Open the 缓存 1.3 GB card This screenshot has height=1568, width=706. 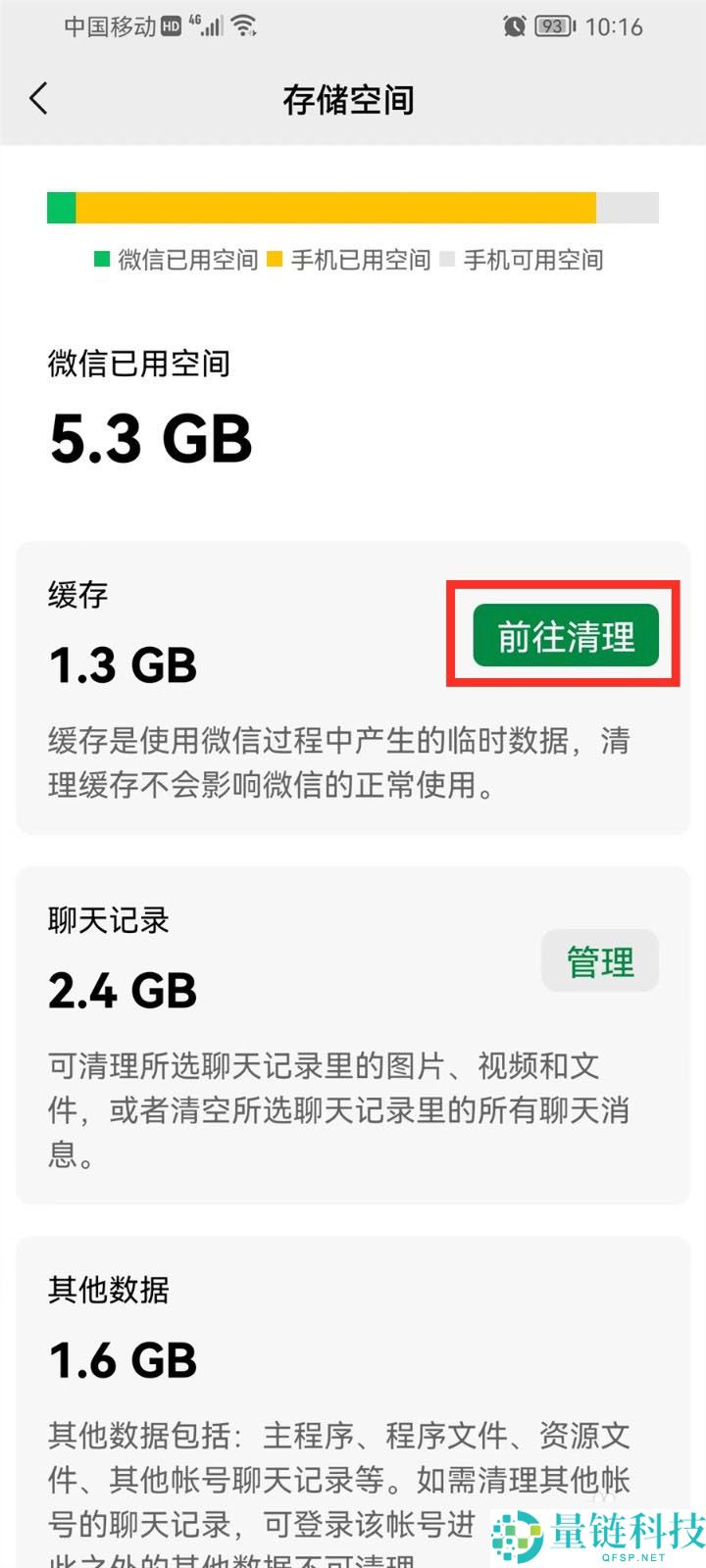353,688
